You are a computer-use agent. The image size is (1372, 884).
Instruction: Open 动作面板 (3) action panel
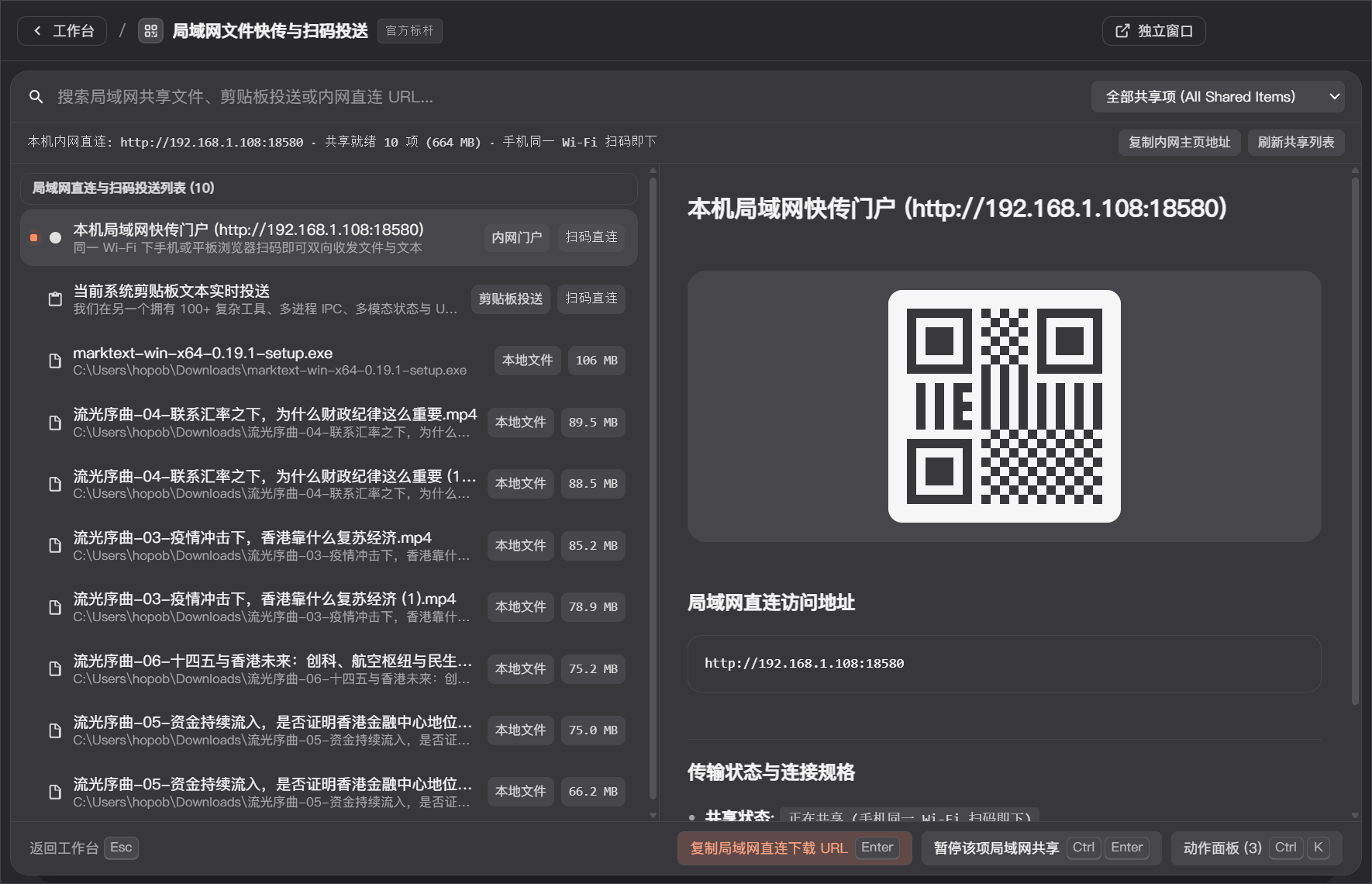[x=1257, y=848]
